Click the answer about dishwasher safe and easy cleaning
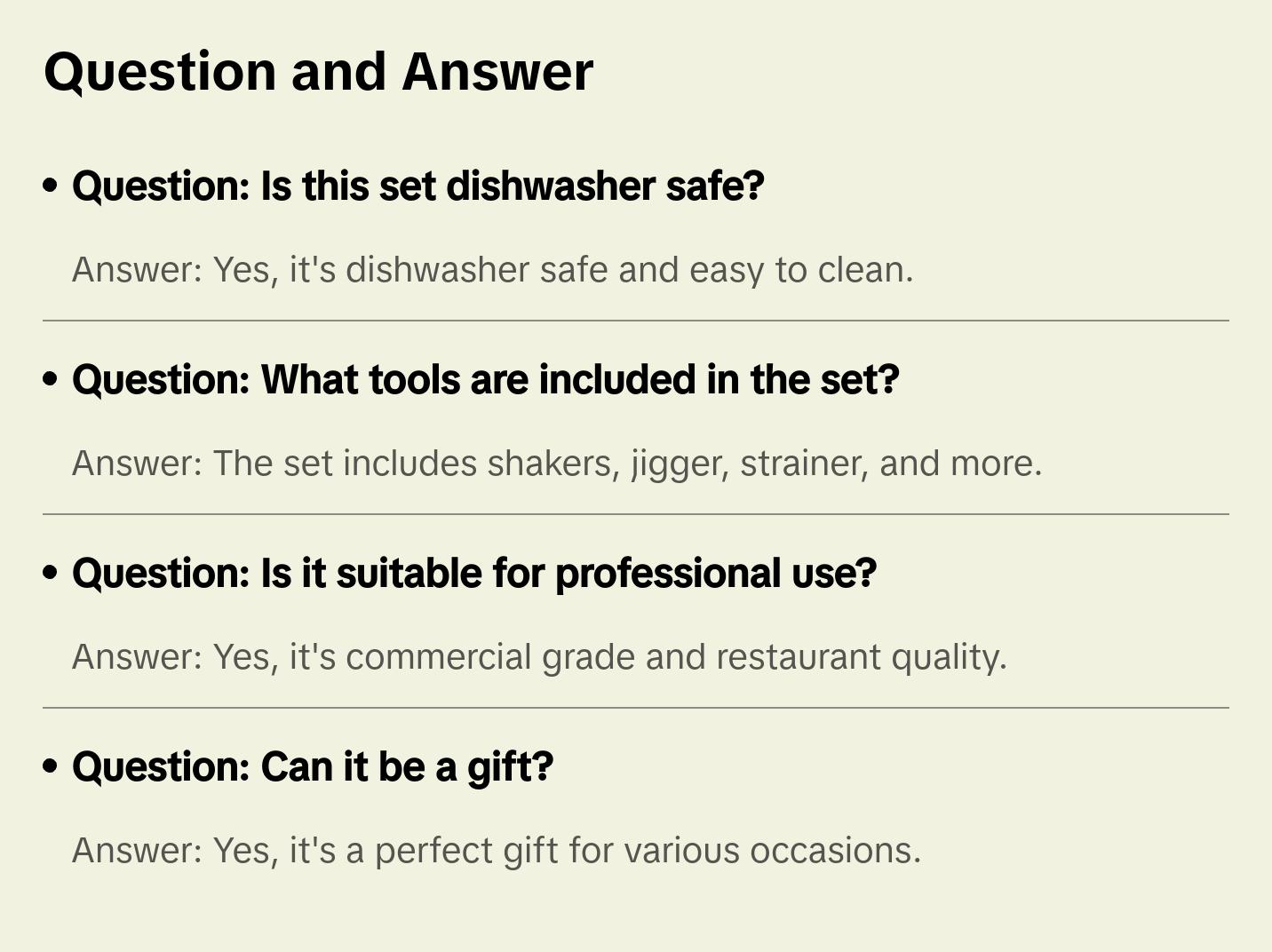This screenshot has width=1272, height=952. point(492,270)
